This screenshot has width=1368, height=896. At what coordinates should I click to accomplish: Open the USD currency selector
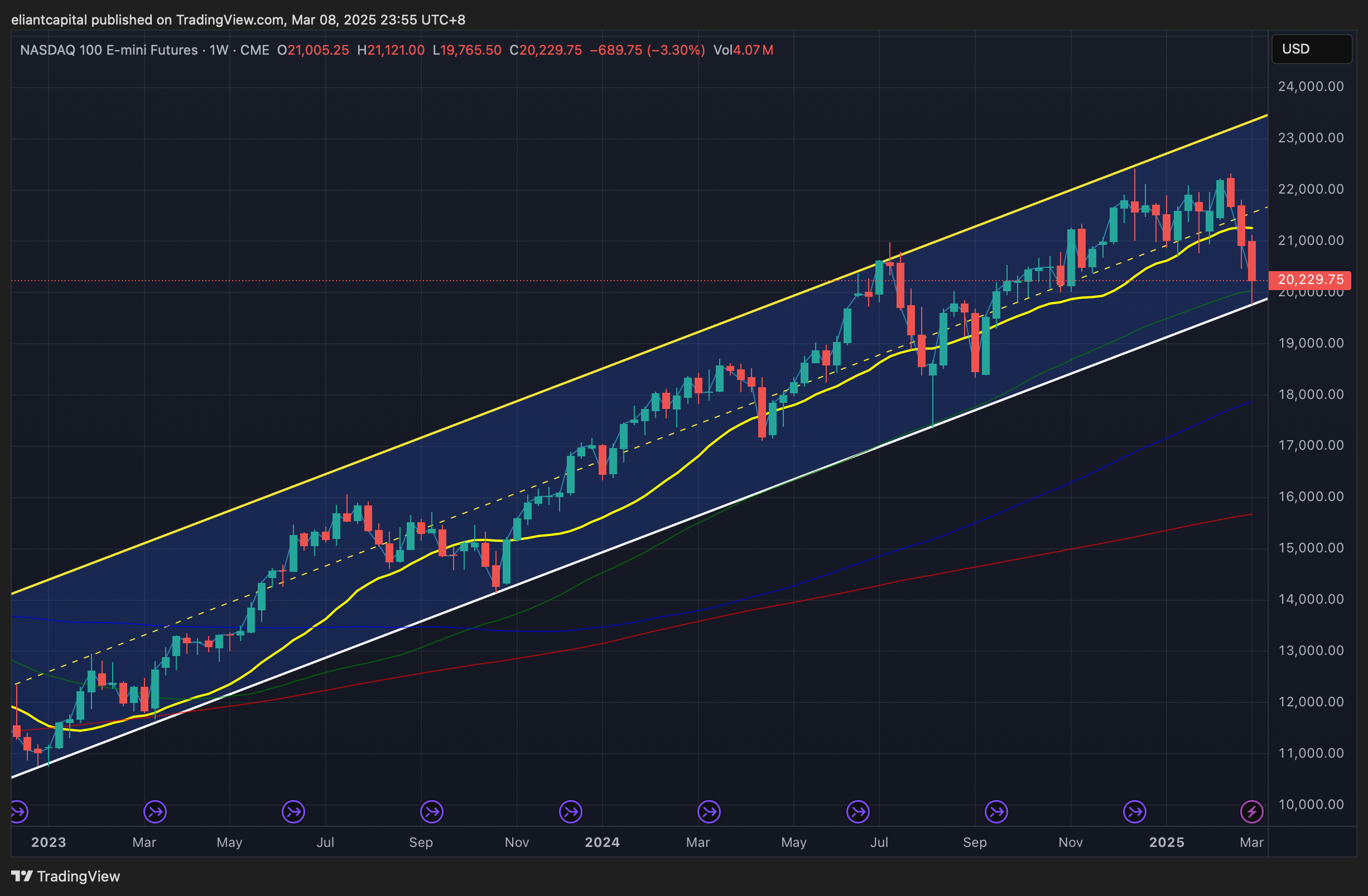pyautogui.click(x=1311, y=49)
